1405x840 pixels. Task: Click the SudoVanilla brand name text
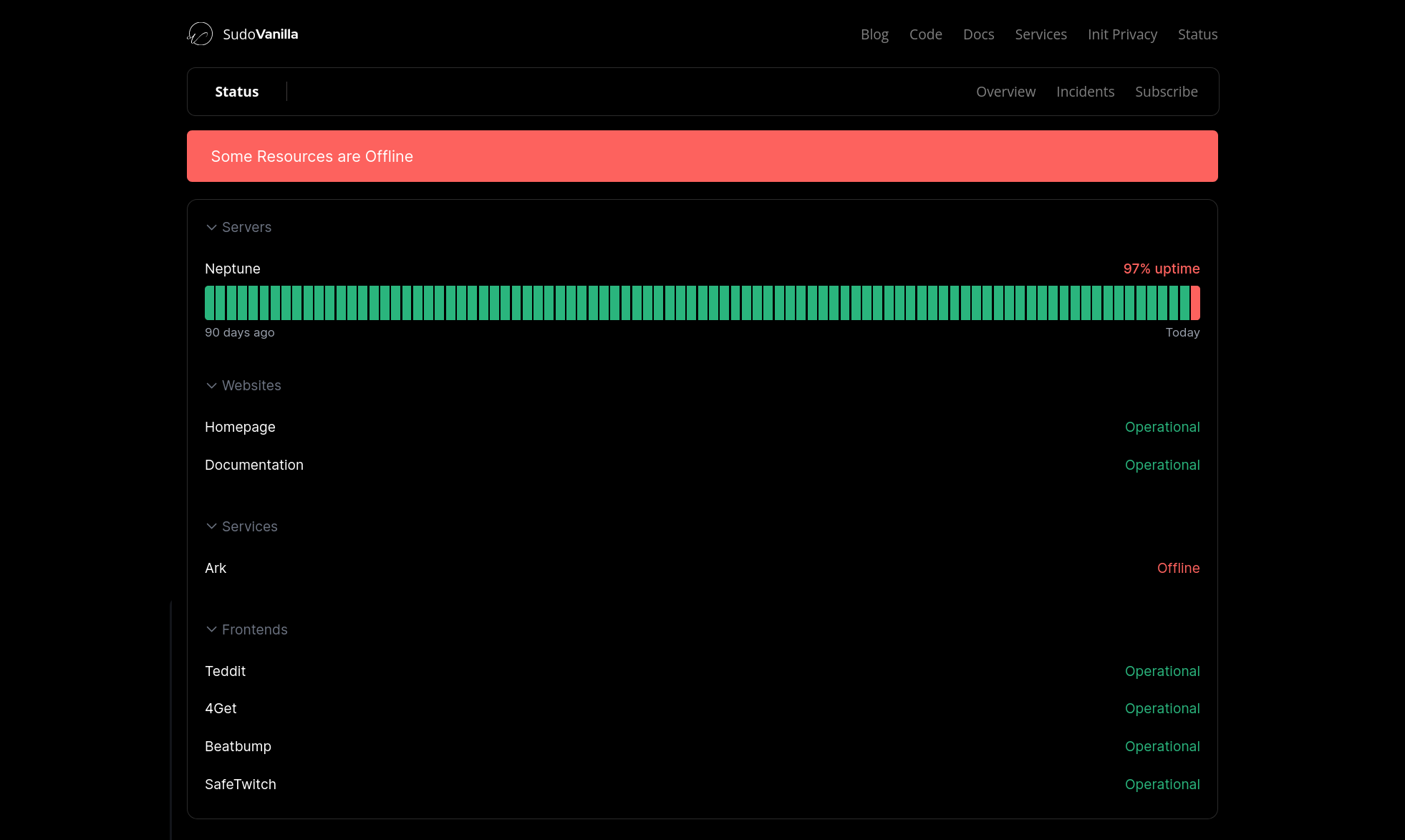260,34
